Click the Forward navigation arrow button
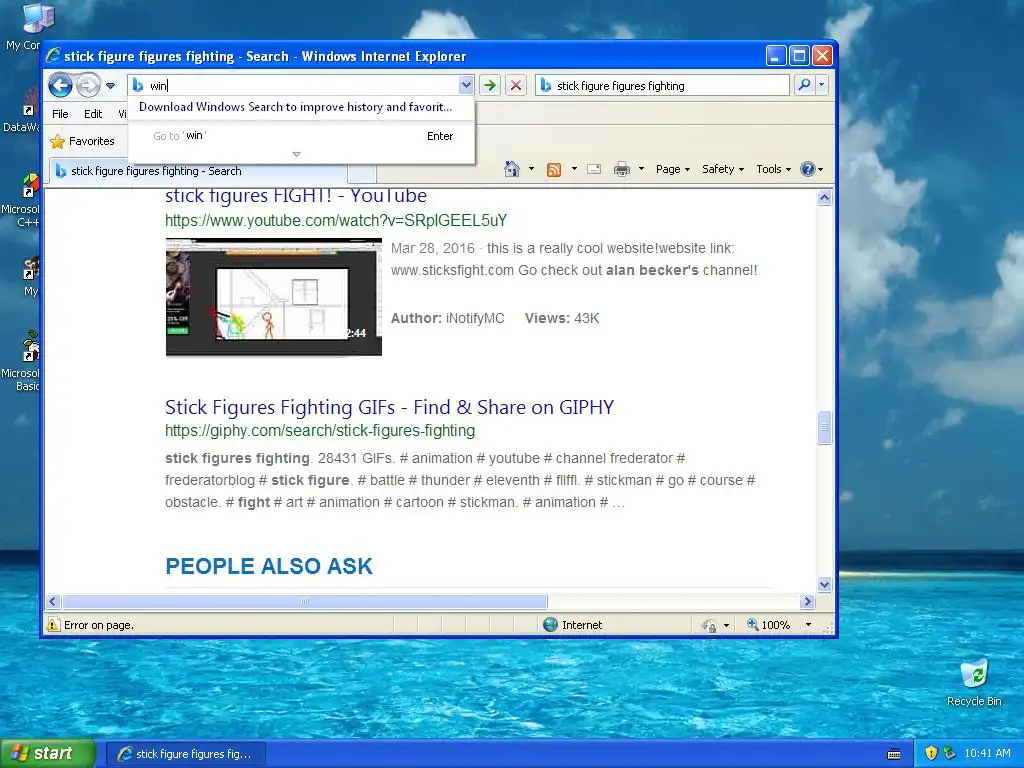 click(88, 85)
